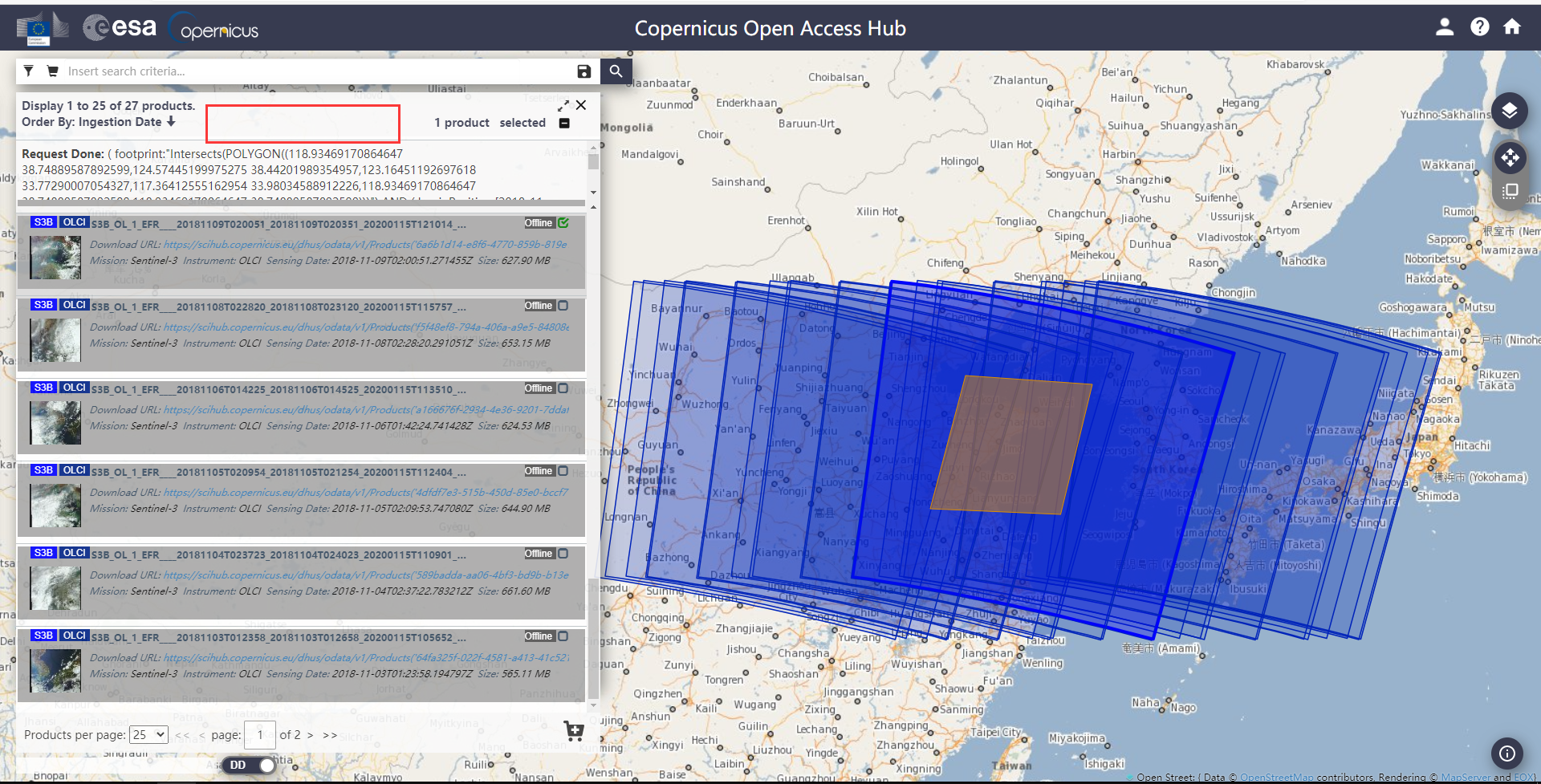The image size is (1541, 784).
Task: Select the 20181103T012358 product checkbox
Action: point(563,636)
